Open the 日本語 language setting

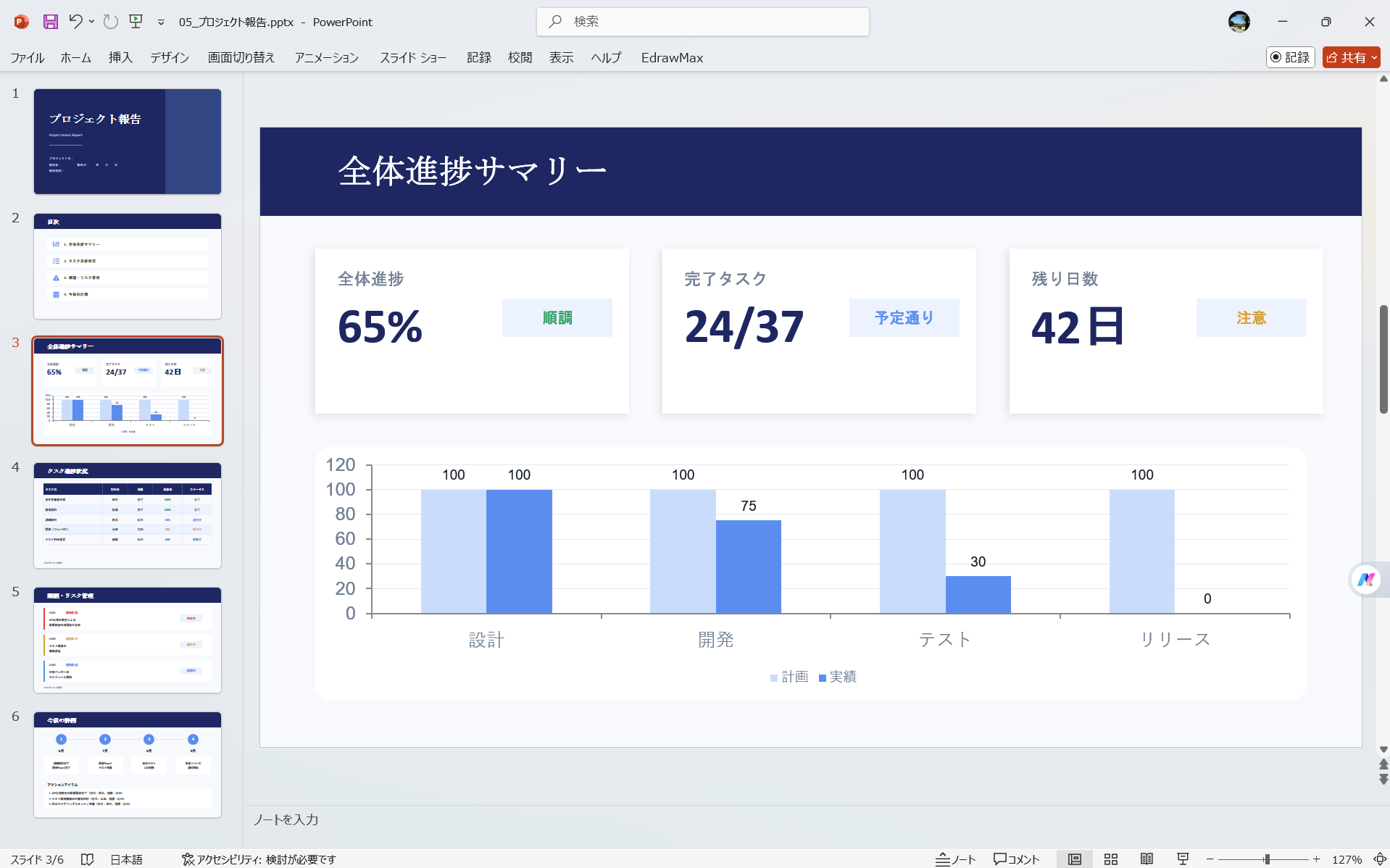point(126,859)
